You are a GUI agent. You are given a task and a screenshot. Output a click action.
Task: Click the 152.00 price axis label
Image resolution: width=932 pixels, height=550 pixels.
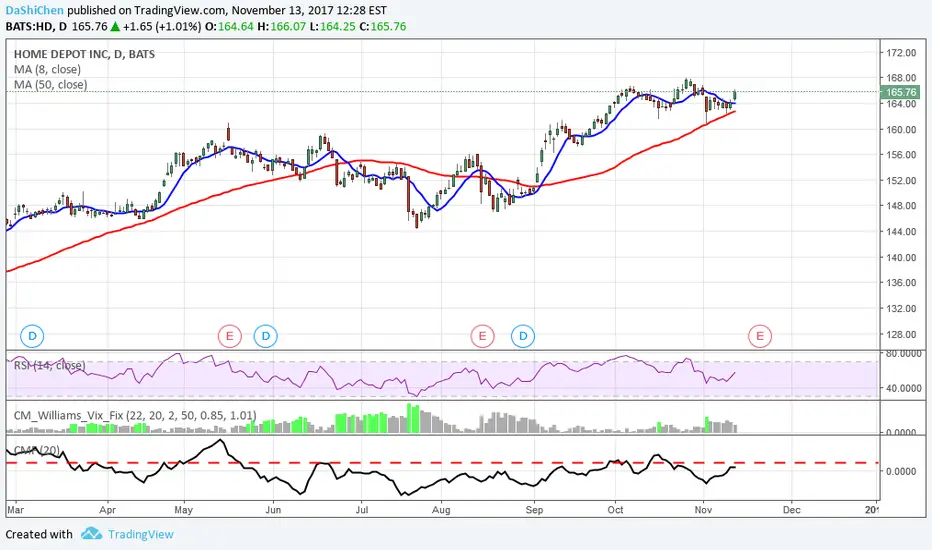click(x=901, y=181)
